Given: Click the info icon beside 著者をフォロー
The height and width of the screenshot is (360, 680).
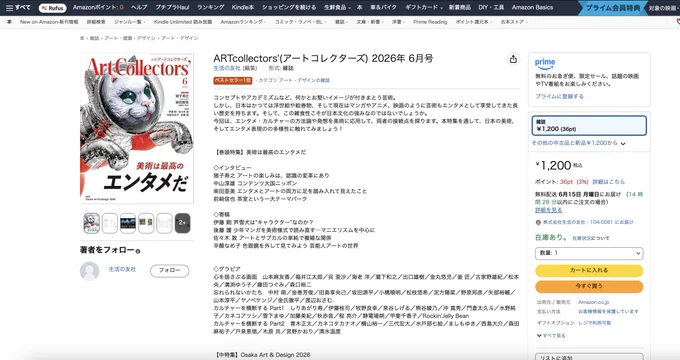Looking at the screenshot, I should tap(138, 251).
